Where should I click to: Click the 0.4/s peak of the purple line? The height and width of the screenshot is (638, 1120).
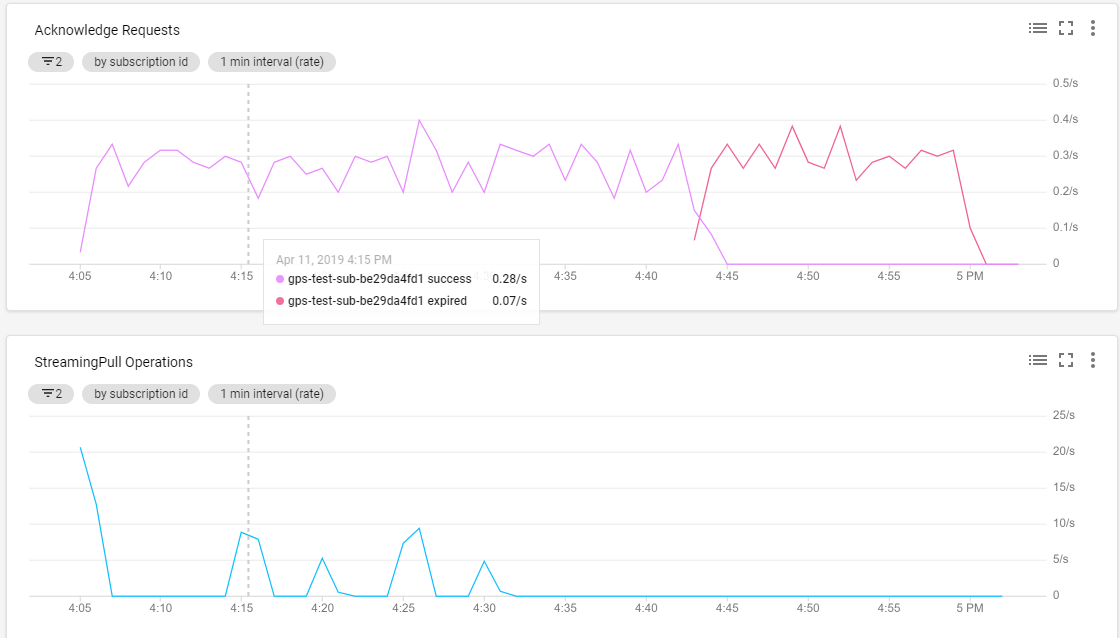coord(419,120)
